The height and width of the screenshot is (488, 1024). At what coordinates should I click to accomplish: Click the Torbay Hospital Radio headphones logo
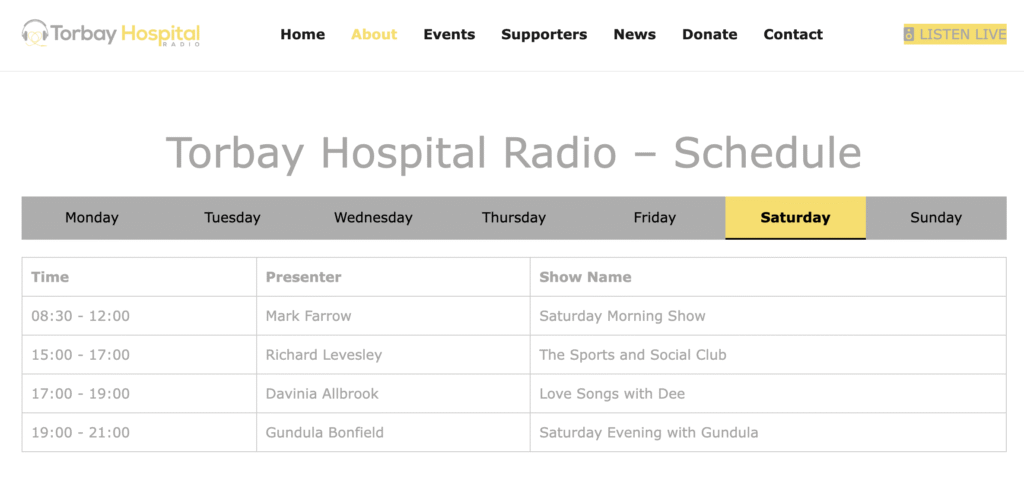click(35, 34)
